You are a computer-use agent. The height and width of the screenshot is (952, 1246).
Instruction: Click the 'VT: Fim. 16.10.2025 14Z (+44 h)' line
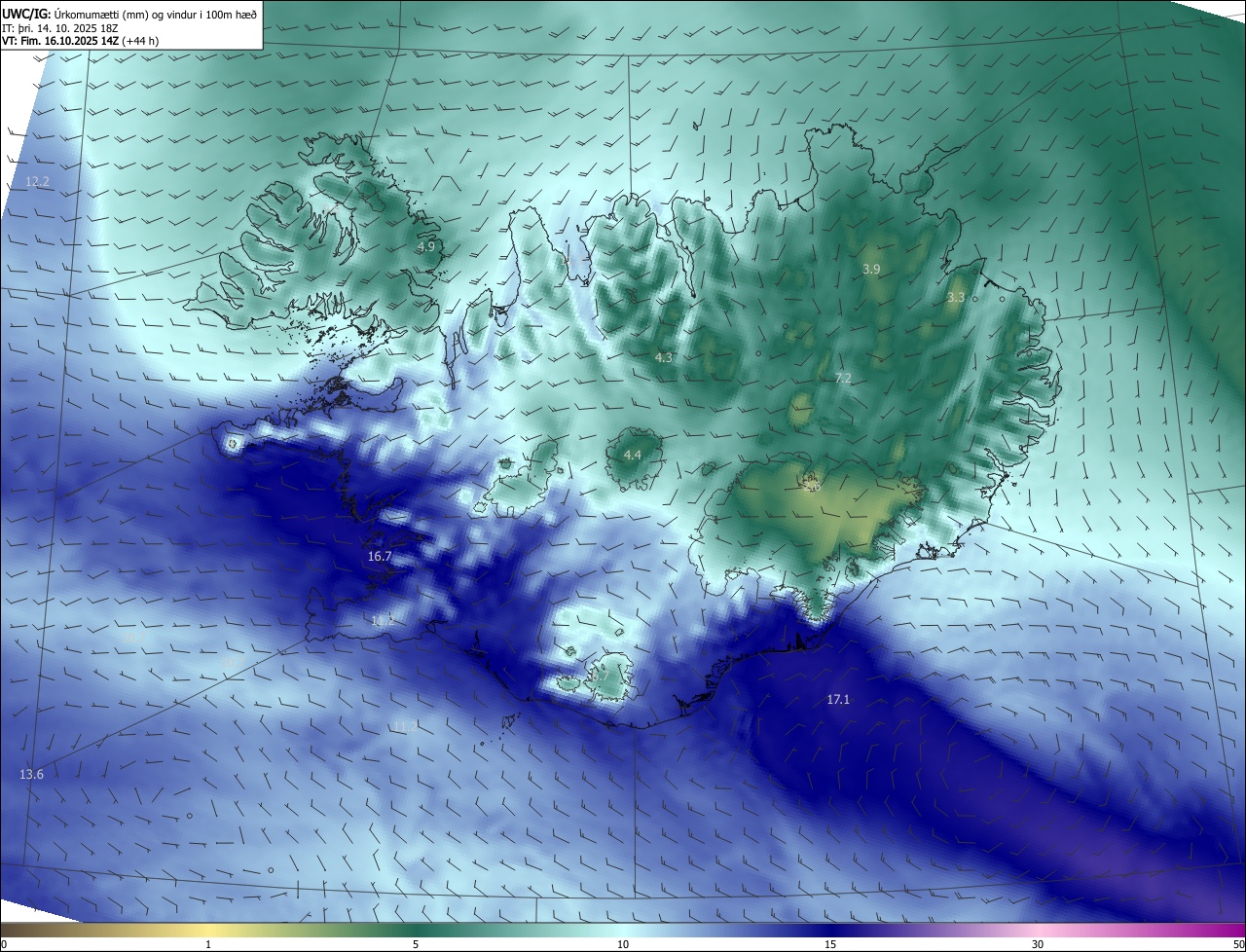pyautogui.click(x=80, y=41)
